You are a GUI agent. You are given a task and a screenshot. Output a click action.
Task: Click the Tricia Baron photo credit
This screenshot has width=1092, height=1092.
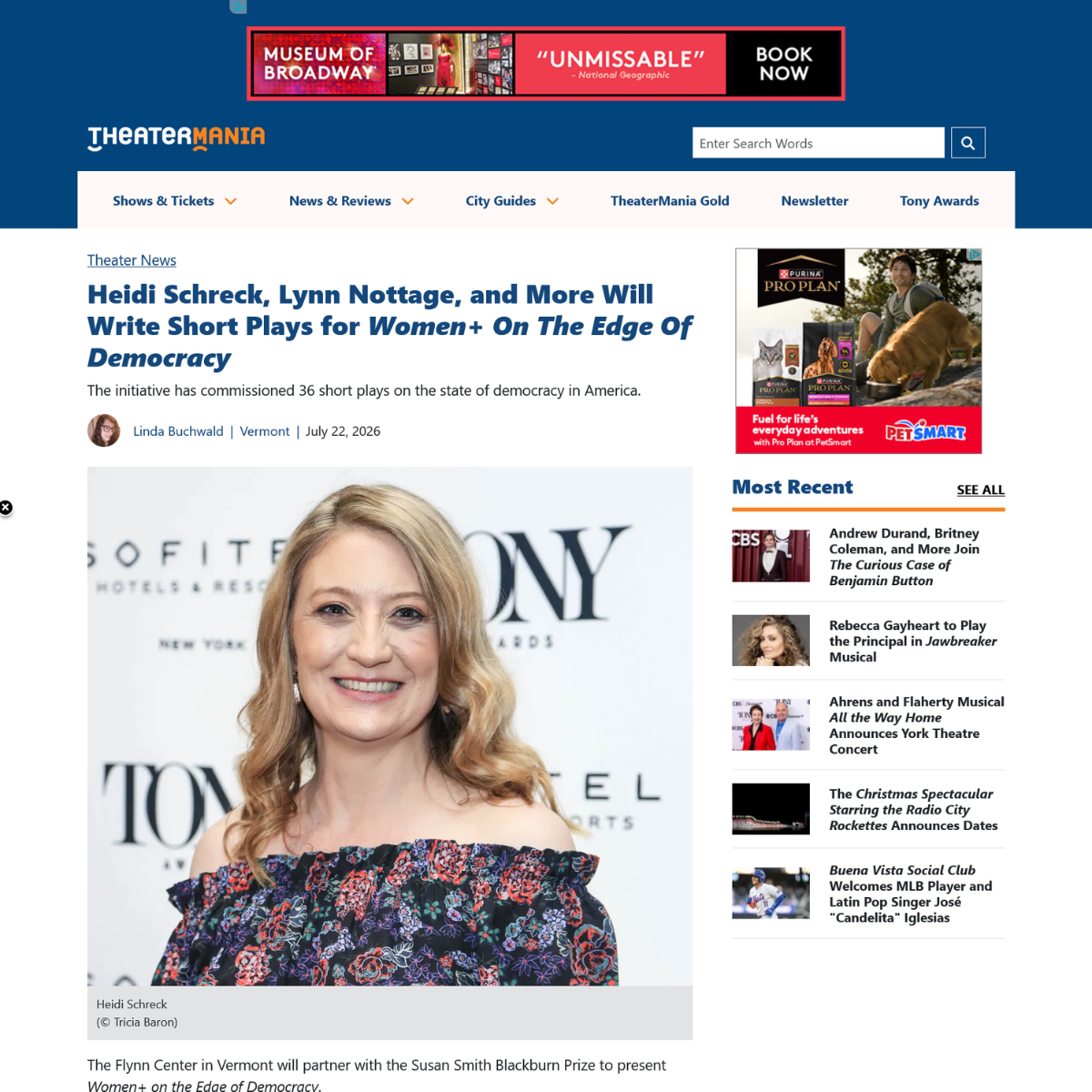point(137,1023)
